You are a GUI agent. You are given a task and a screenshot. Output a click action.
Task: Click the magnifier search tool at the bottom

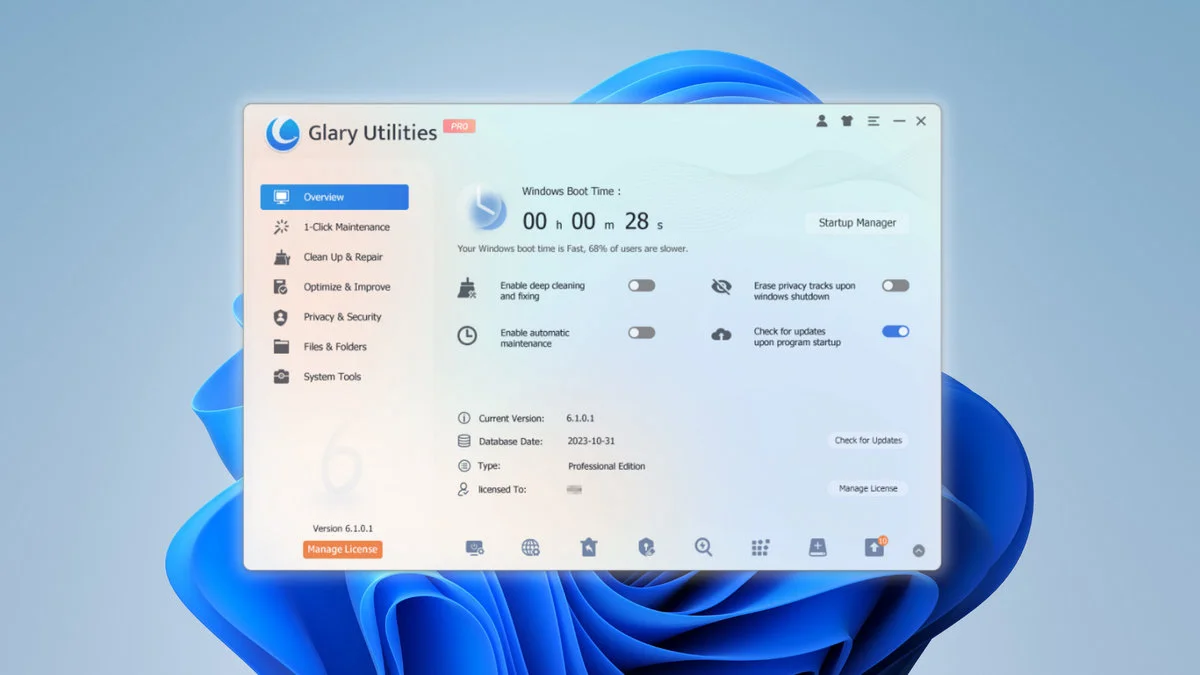[x=702, y=547]
